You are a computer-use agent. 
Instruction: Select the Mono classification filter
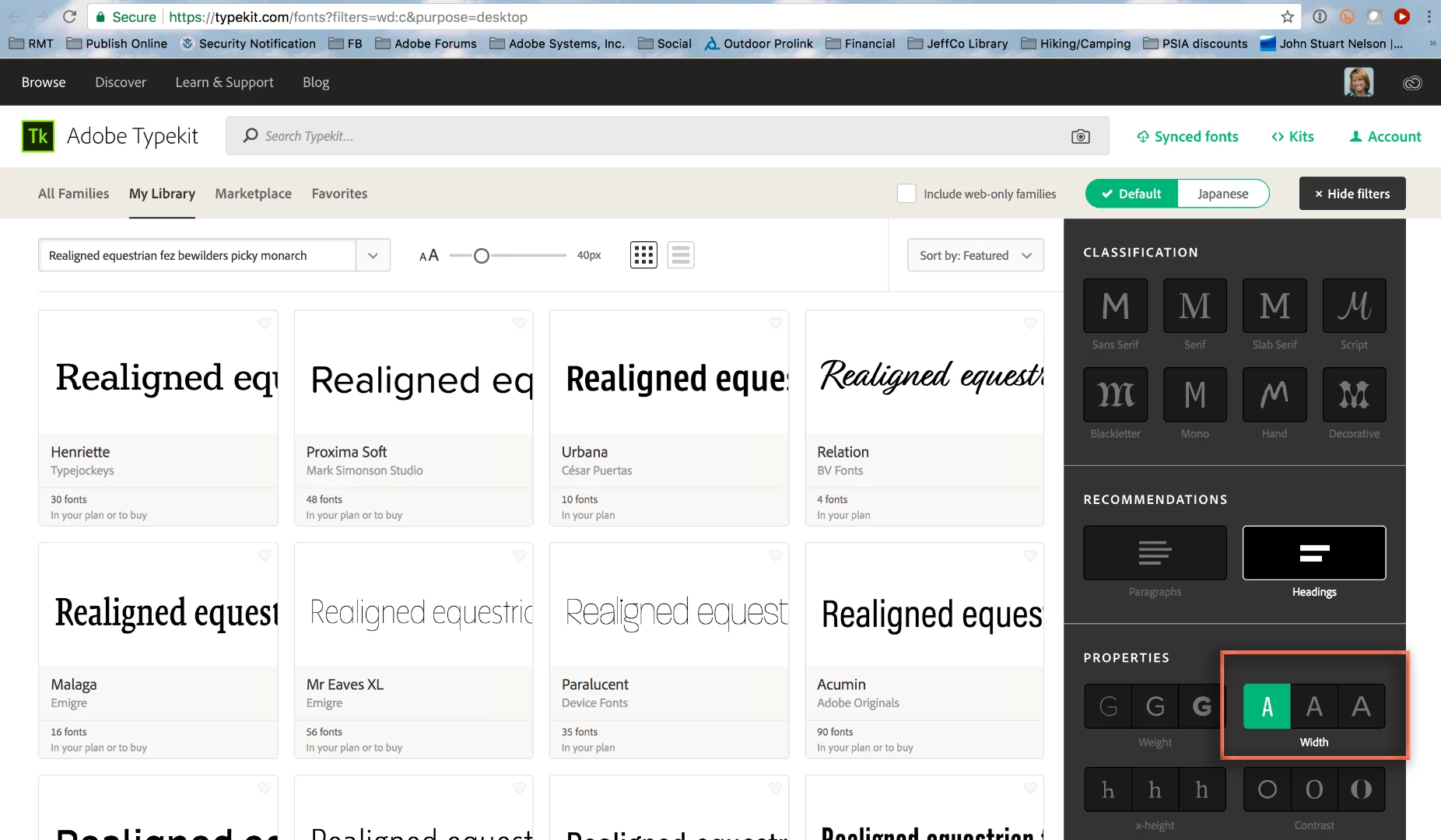pos(1194,394)
